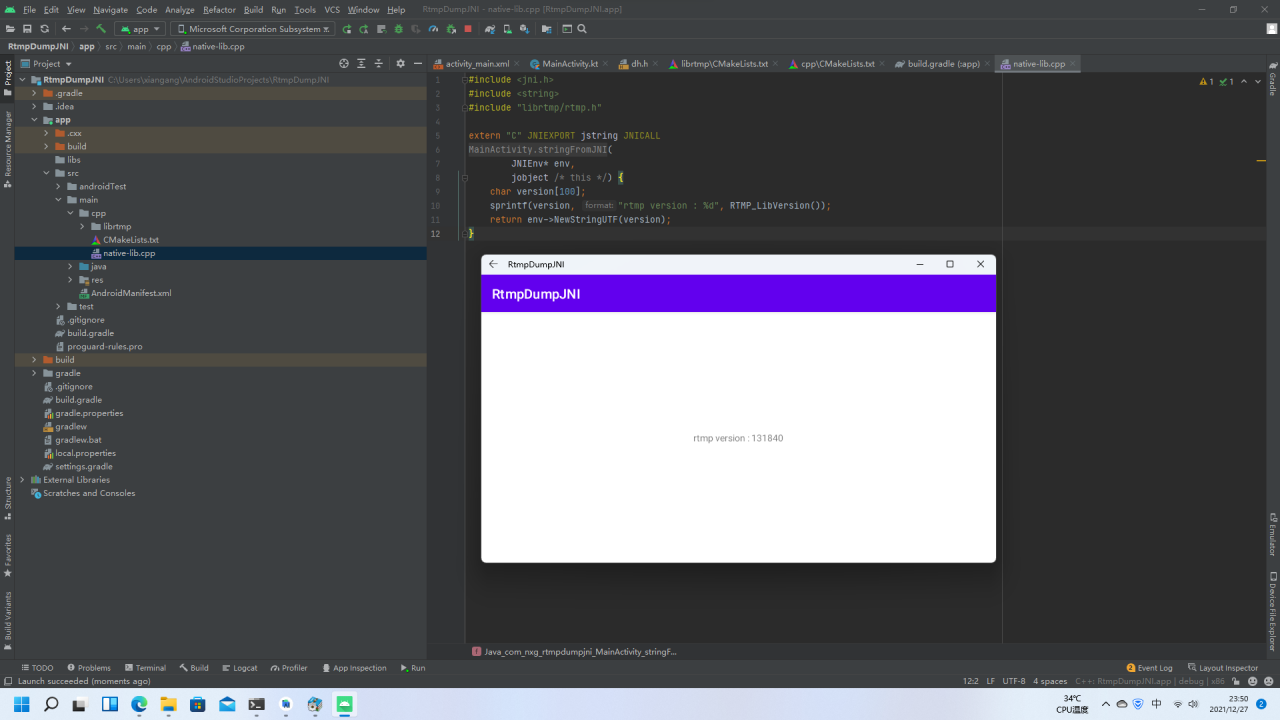This screenshot has height=720, width=1280.
Task: Collapse the app module node
Action: pos(34,120)
